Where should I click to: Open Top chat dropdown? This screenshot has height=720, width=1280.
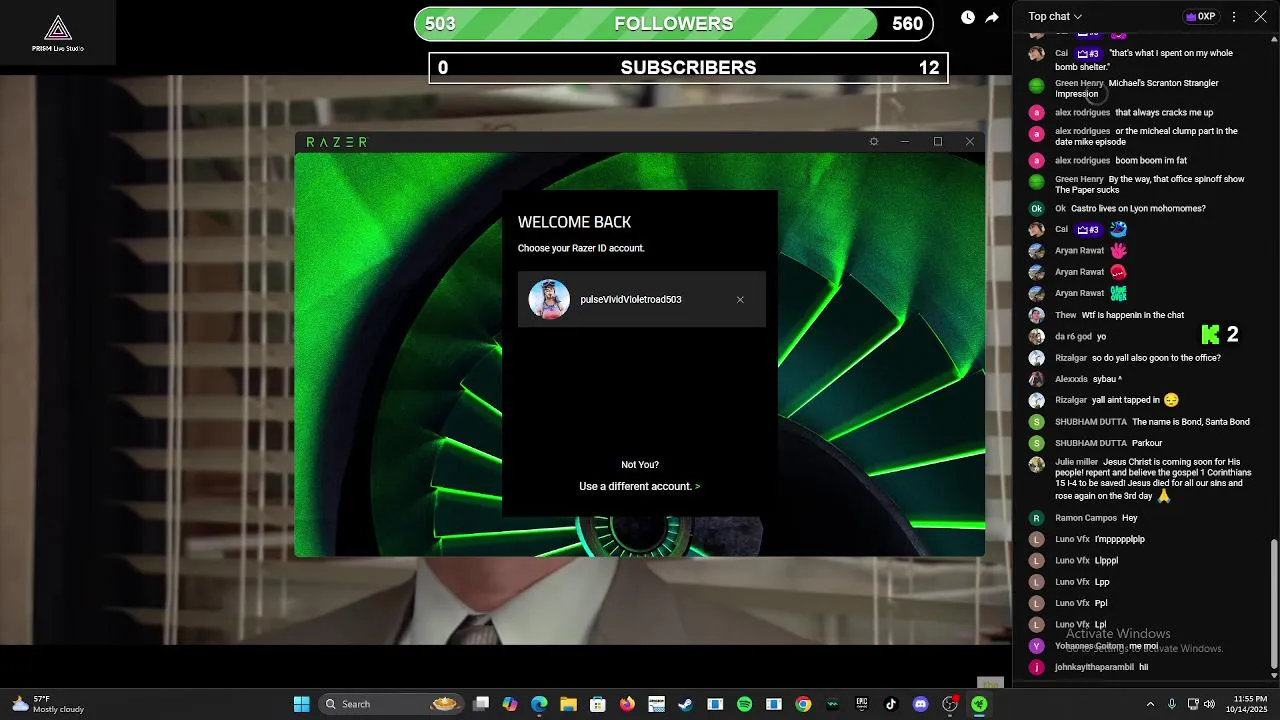(x=1056, y=17)
